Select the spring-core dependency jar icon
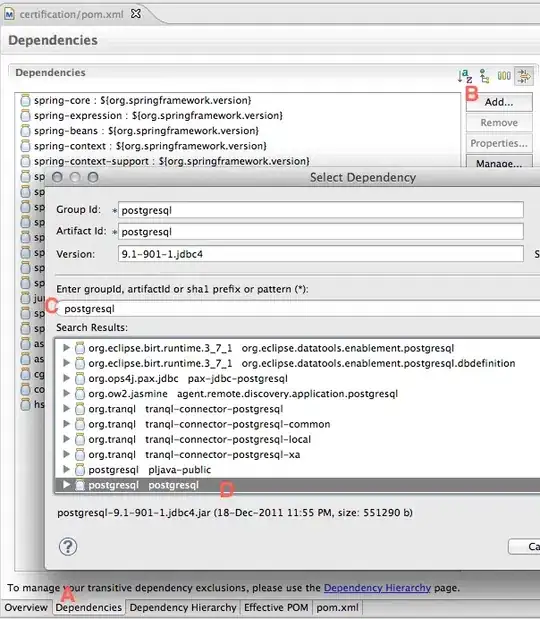Image resolution: width=540 pixels, height=619 pixels. 25,100
